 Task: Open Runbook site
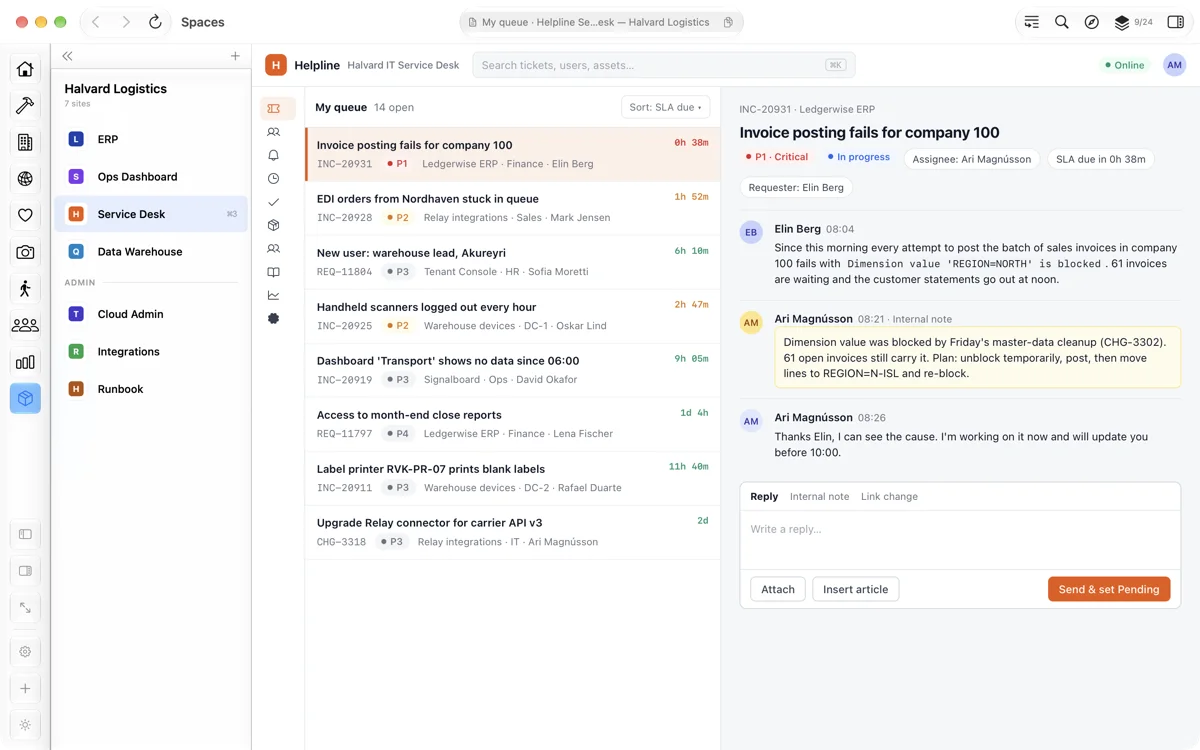point(150,389)
